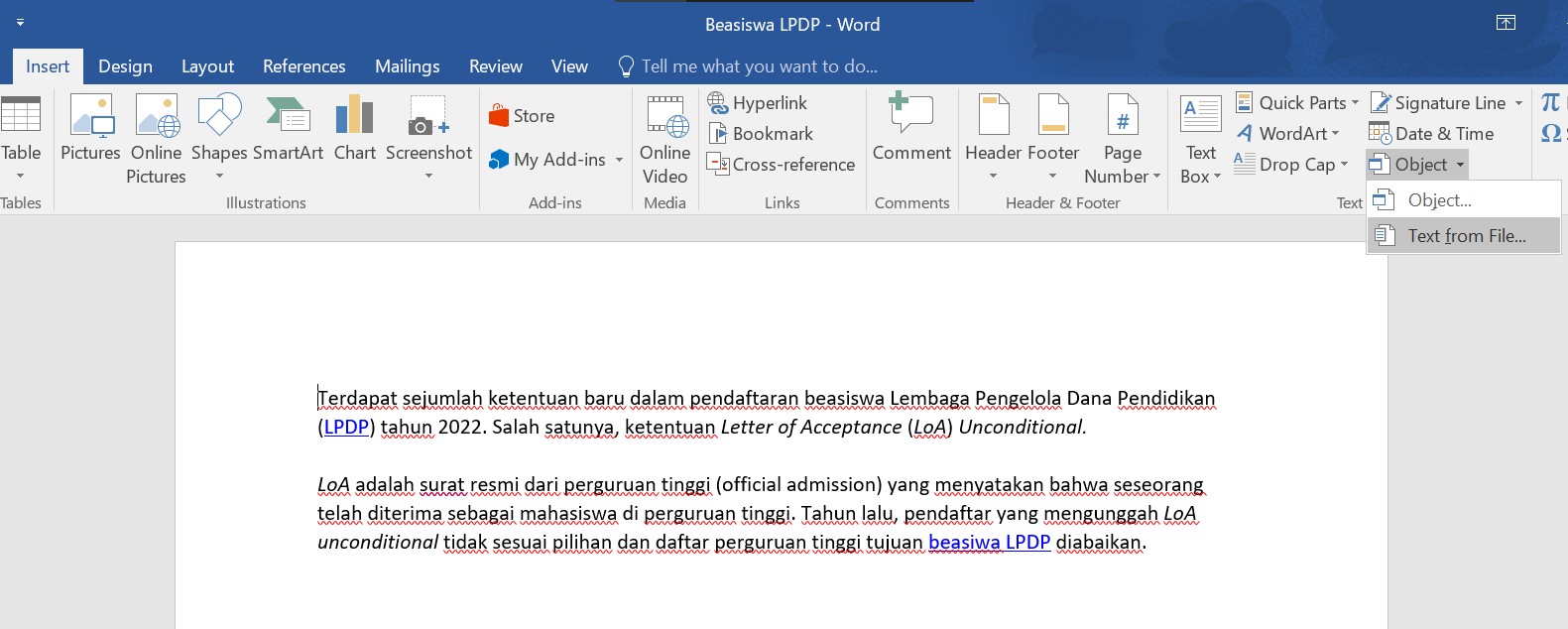Screen dimensions: 1568x629
Task: Open Ribbon Display Options button
Action: point(1506,23)
